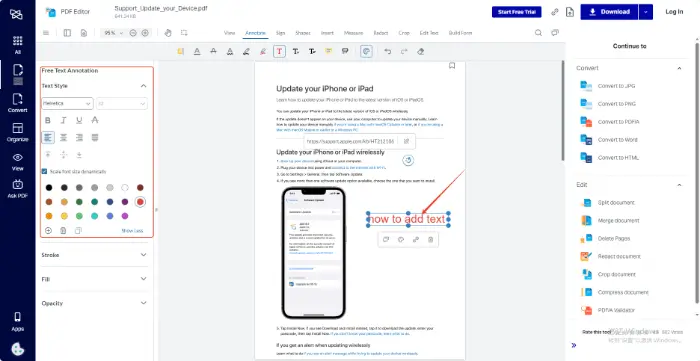Screen dimensions: 700x361
Task: Open the font size dropdown
Action: click(x=121, y=104)
